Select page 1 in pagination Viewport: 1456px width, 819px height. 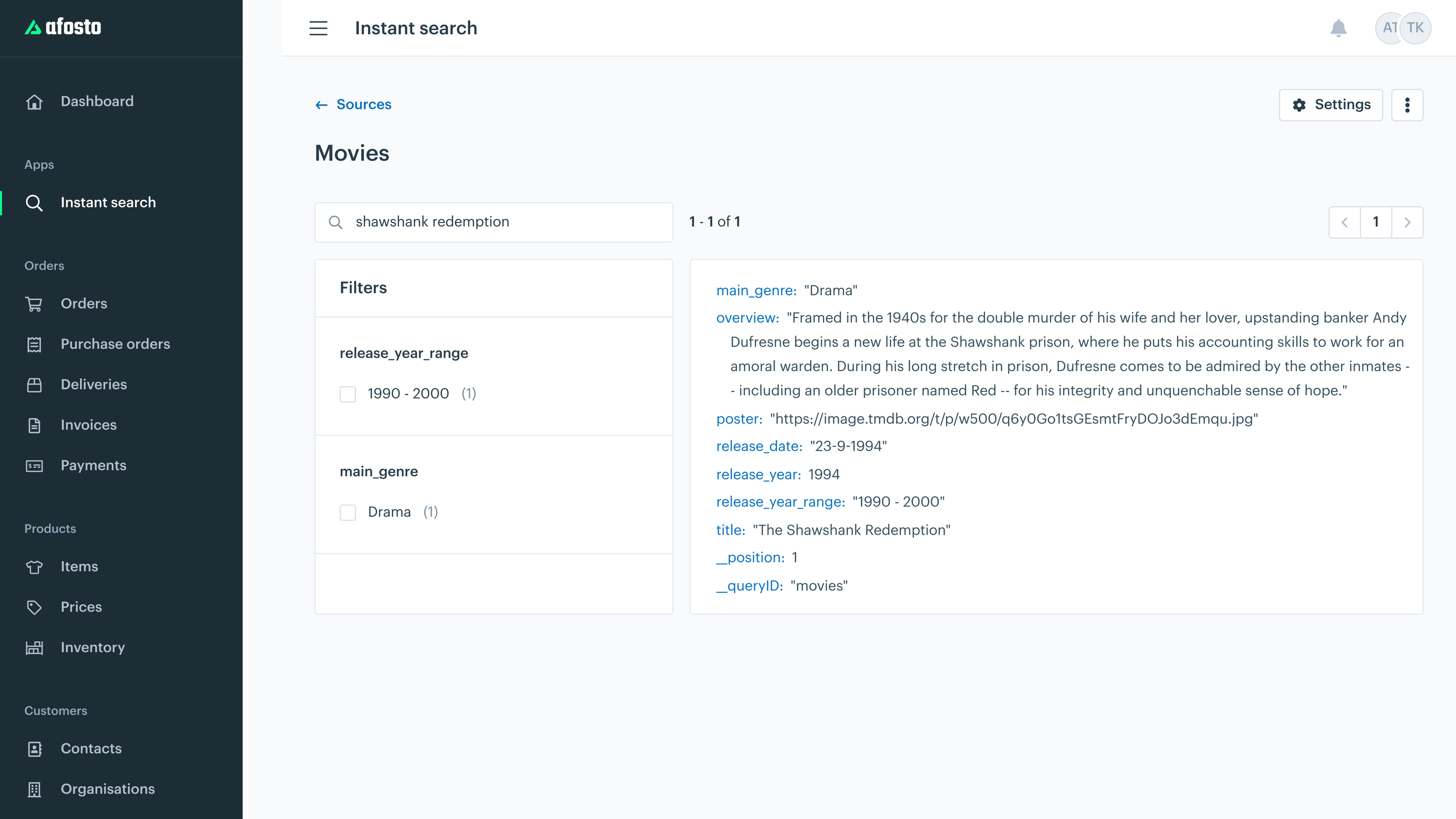1376,222
